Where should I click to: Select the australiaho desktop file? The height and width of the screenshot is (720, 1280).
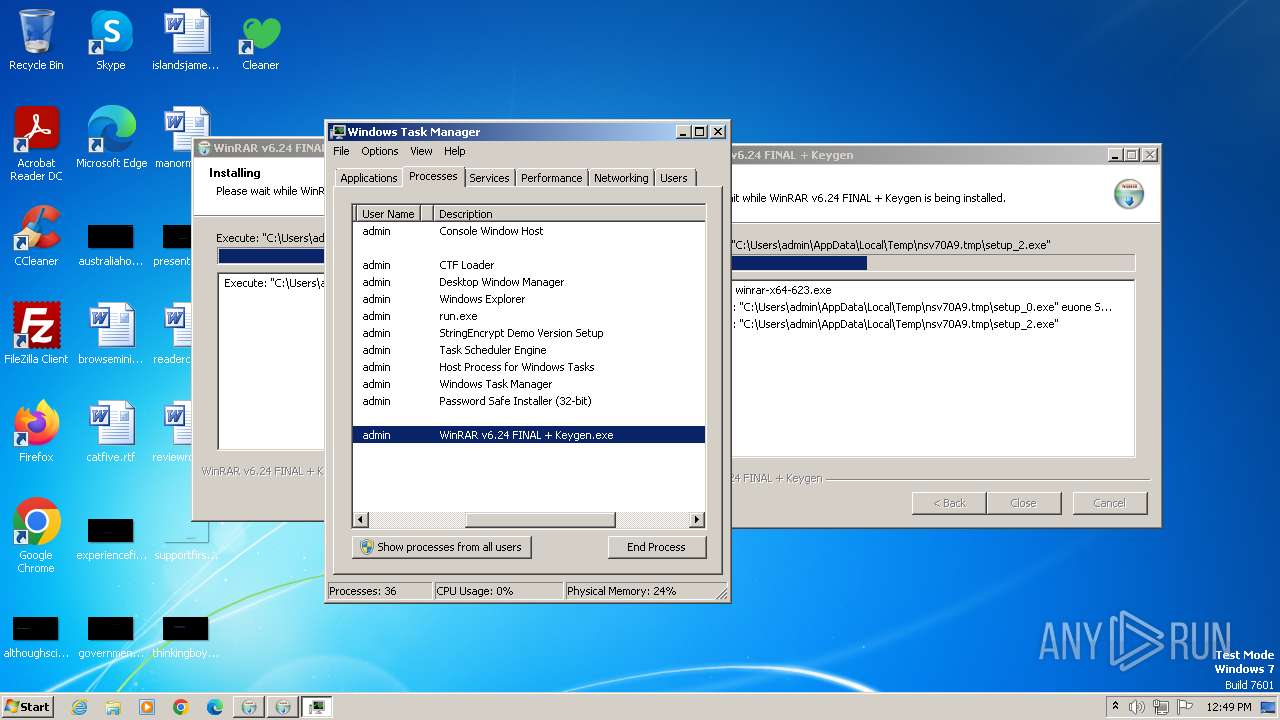111,246
